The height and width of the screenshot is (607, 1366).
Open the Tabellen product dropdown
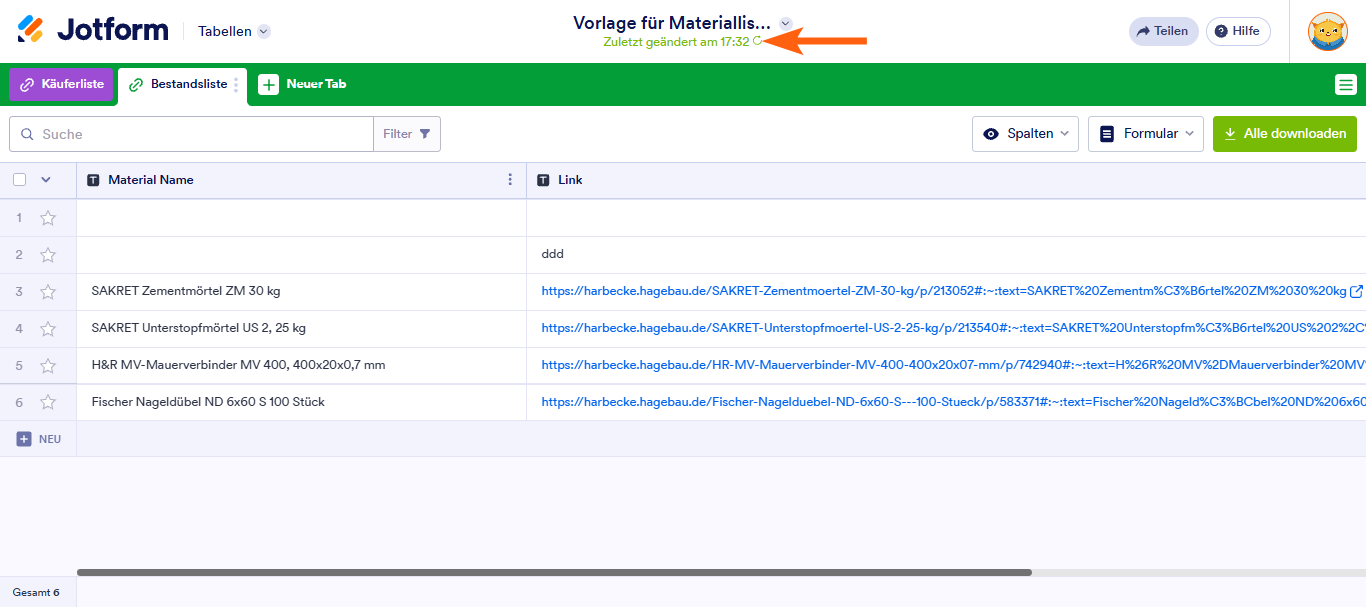[x=234, y=31]
